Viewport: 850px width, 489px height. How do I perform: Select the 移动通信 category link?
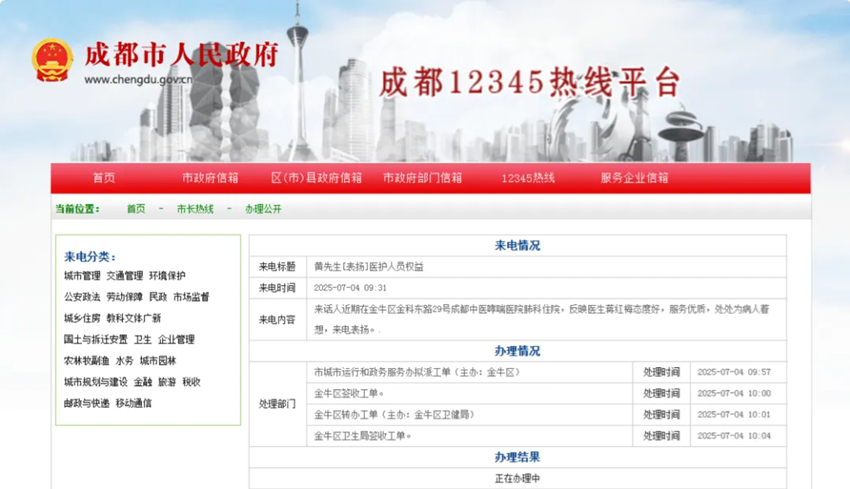134,403
